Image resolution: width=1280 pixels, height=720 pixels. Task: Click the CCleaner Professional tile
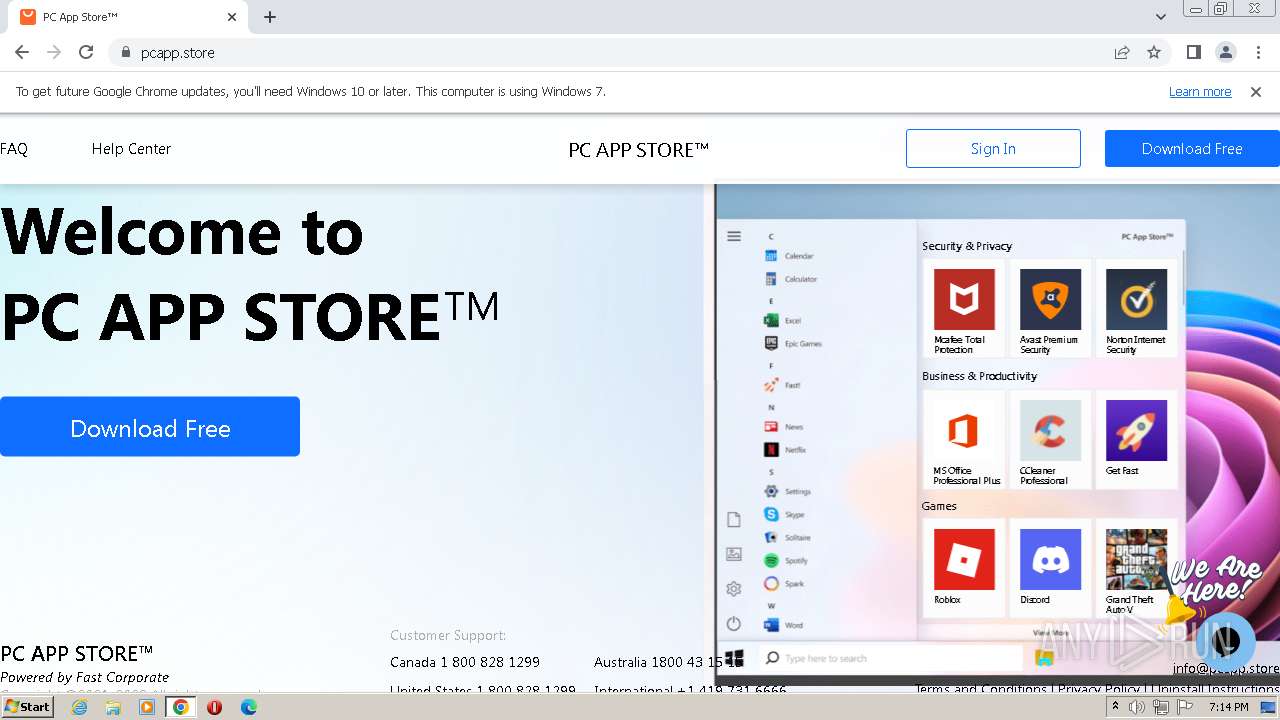click(1050, 440)
